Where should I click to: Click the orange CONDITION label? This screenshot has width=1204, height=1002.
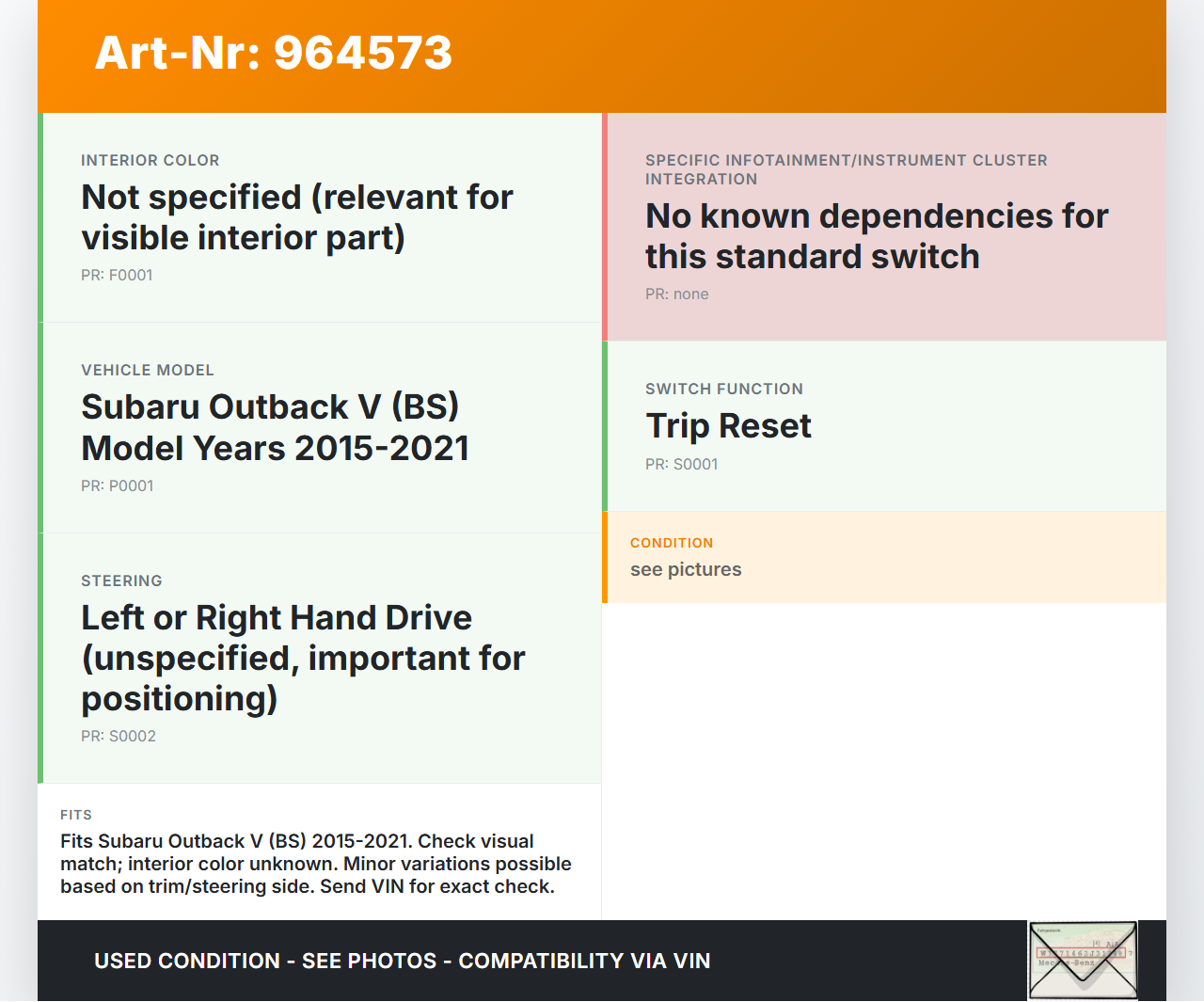pos(672,543)
